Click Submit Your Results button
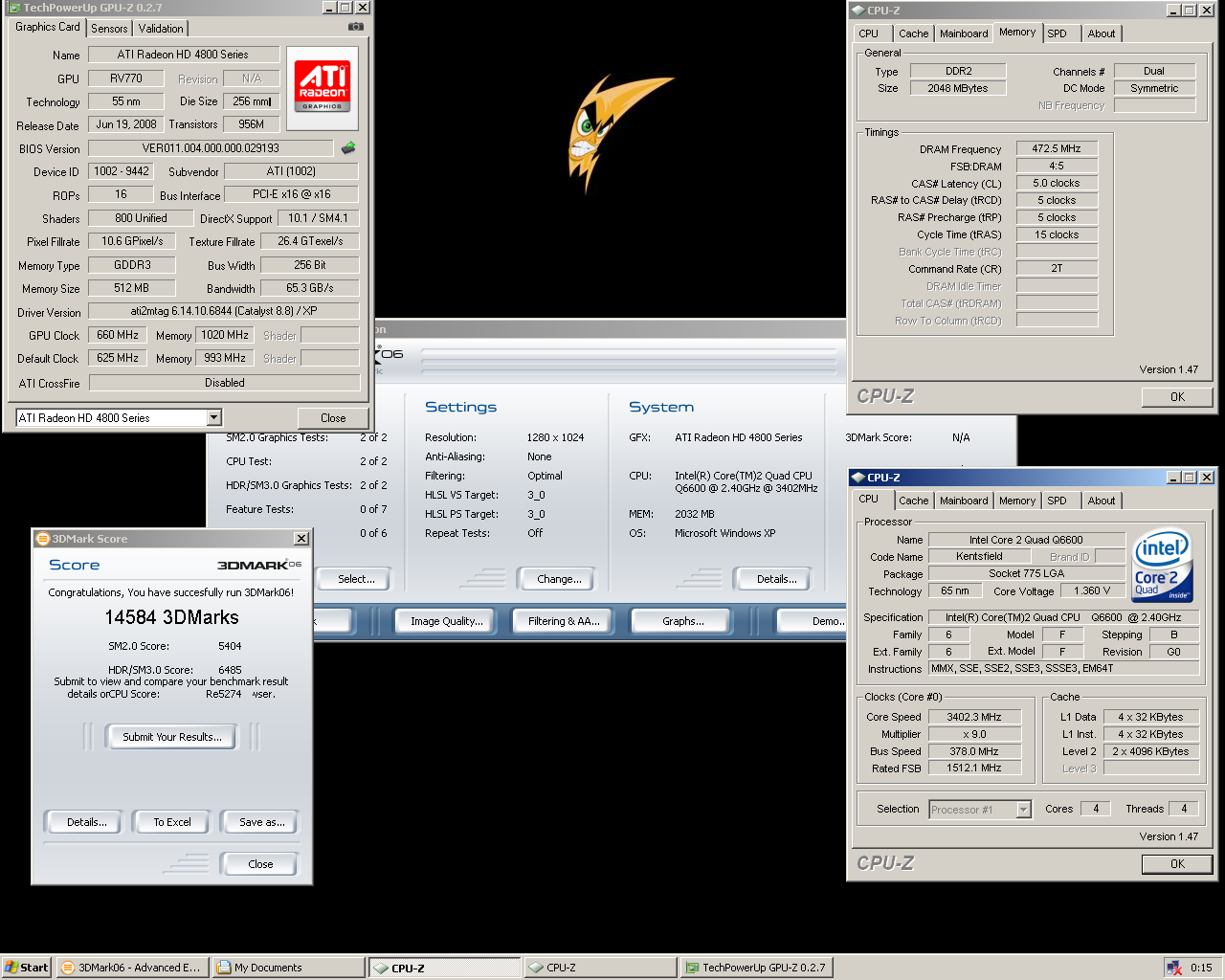1225x980 pixels. [x=172, y=737]
